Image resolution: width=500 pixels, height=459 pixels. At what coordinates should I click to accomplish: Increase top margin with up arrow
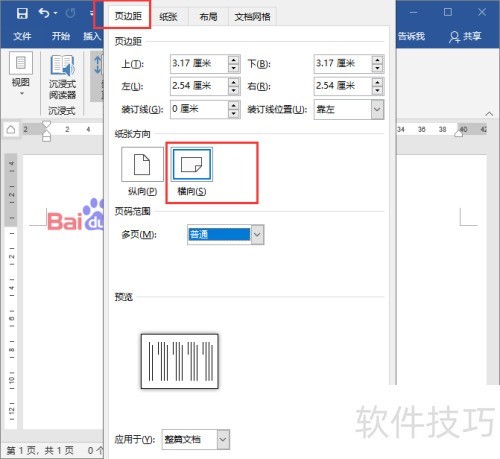point(234,60)
